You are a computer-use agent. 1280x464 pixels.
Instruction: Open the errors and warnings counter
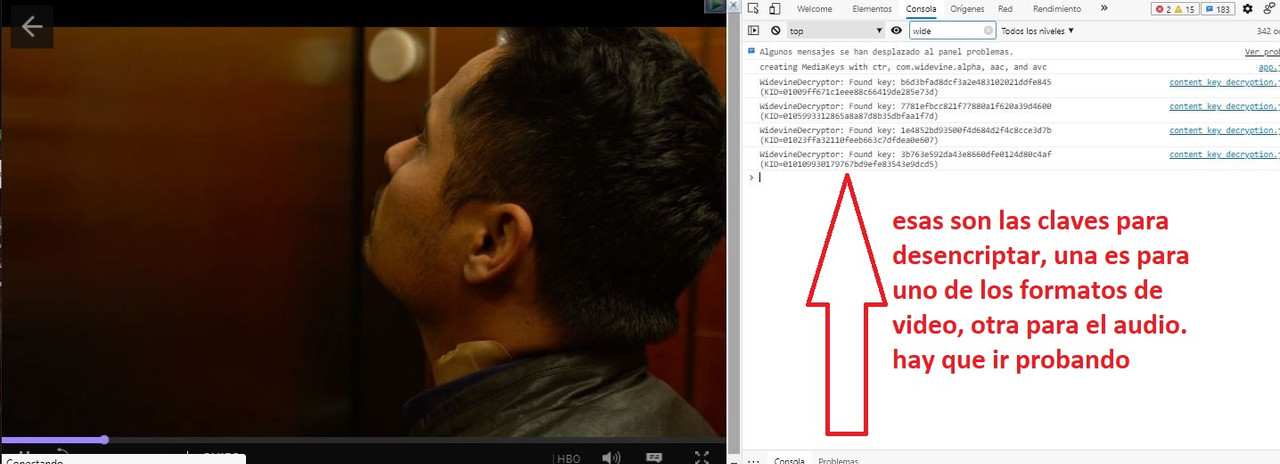point(1174,9)
